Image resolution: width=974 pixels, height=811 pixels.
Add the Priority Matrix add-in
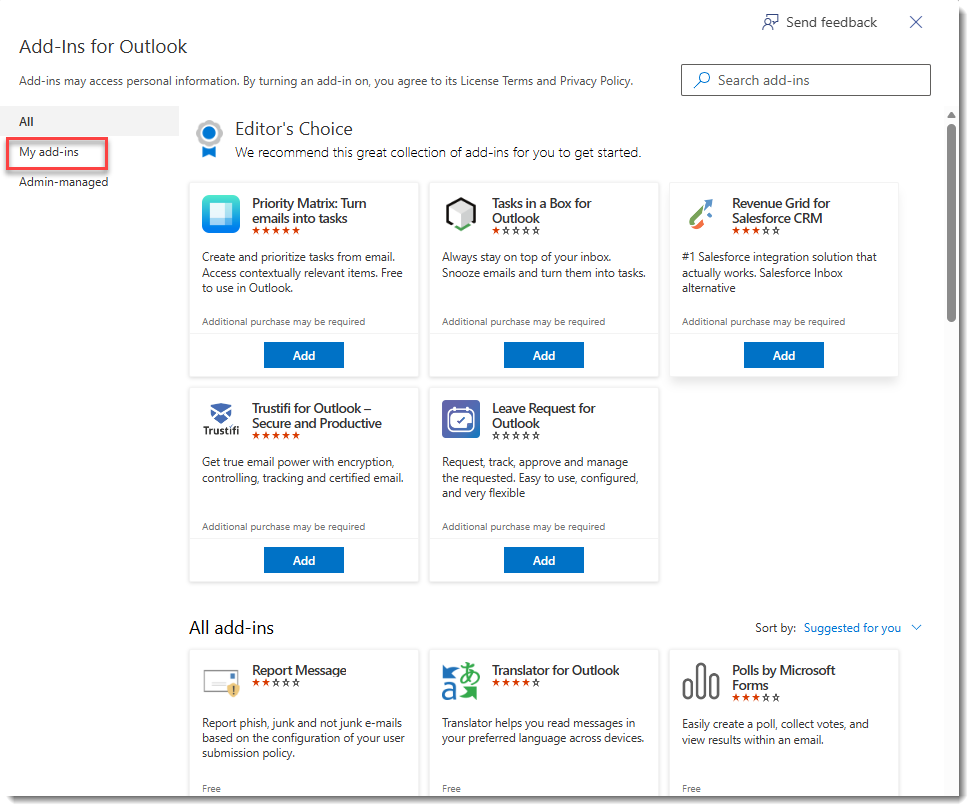pos(304,355)
